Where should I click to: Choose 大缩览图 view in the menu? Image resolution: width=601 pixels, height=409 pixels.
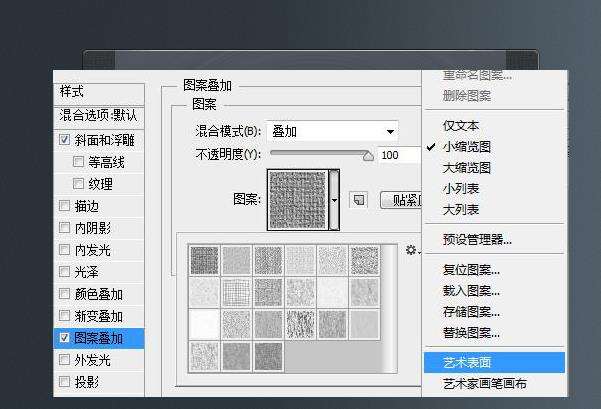[466, 168]
